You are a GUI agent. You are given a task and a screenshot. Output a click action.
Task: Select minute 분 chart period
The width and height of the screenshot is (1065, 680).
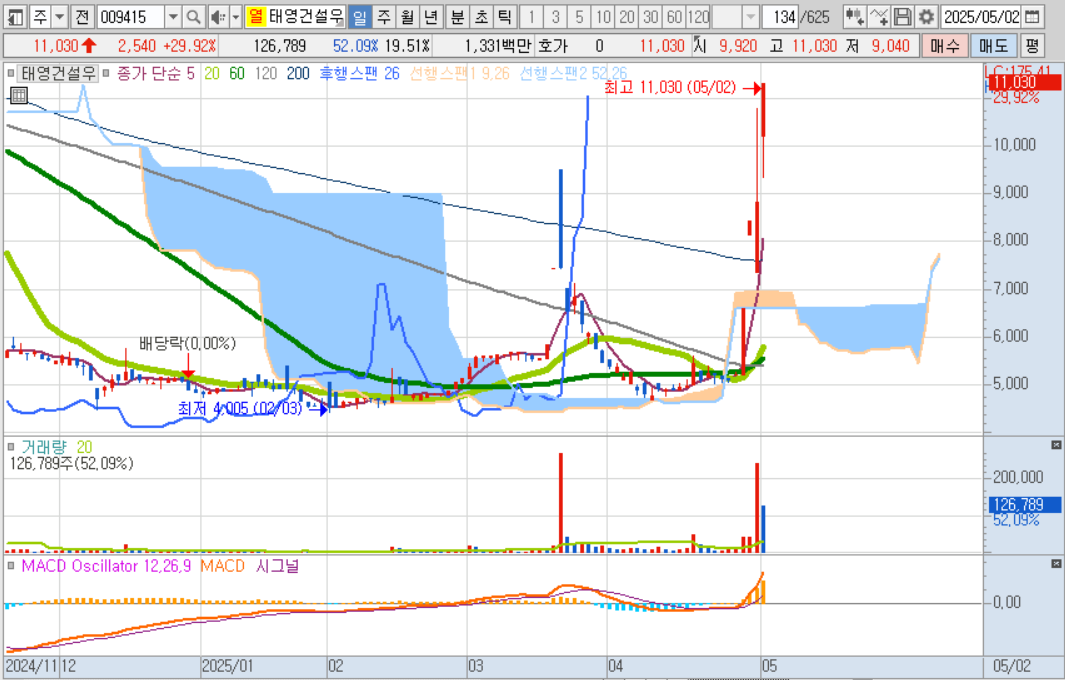point(457,16)
